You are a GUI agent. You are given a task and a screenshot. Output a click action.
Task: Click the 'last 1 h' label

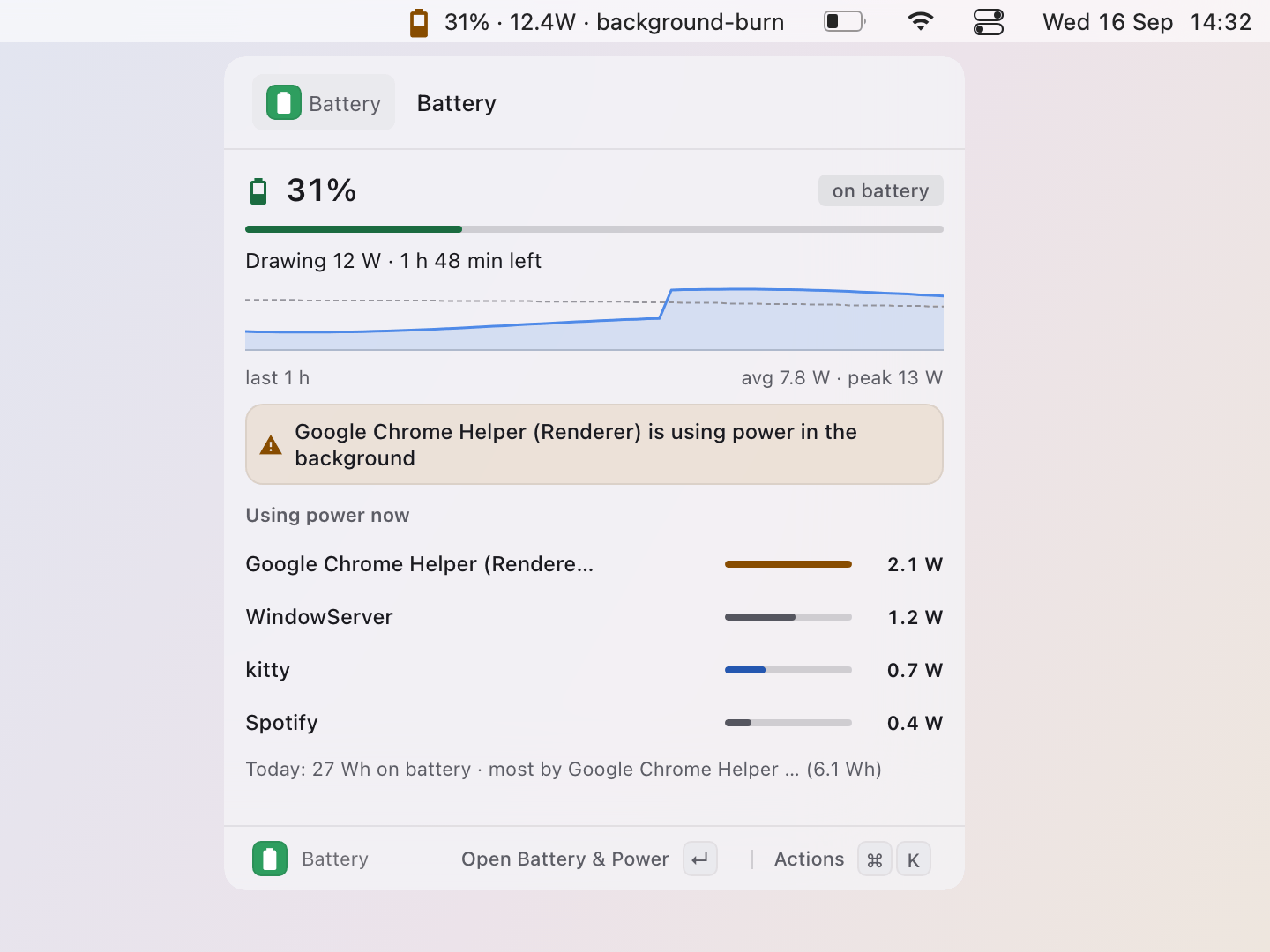click(277, 377)
